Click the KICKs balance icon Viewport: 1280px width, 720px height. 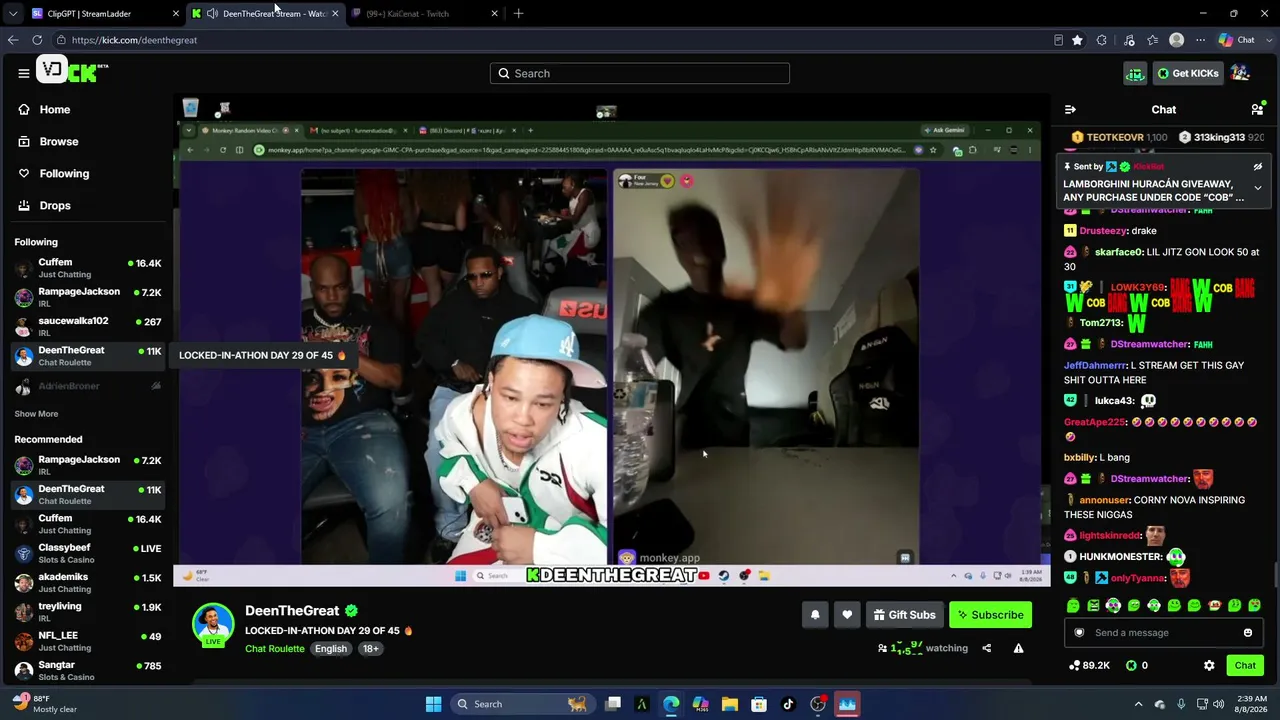(1132, 665)
